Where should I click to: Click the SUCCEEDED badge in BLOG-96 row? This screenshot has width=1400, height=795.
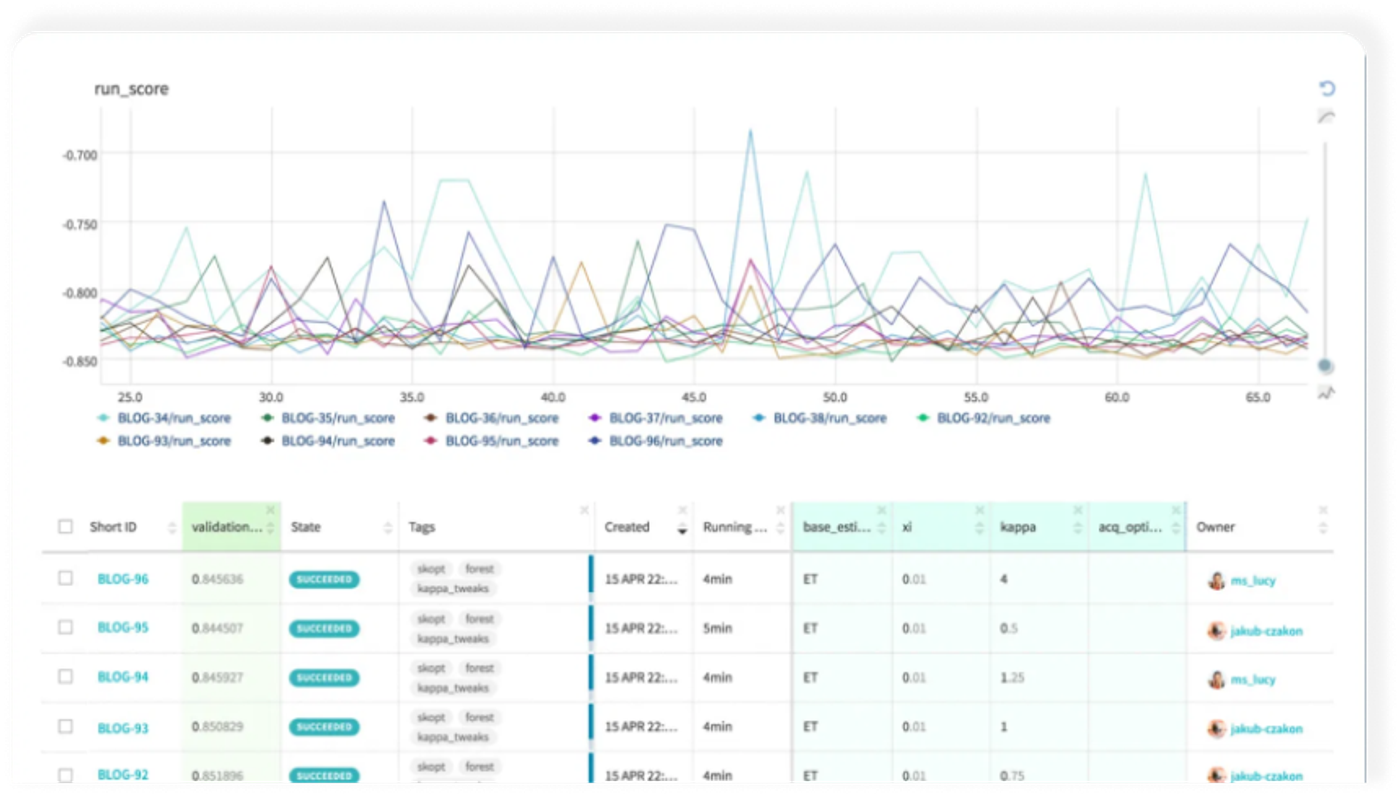pos(324,579)
